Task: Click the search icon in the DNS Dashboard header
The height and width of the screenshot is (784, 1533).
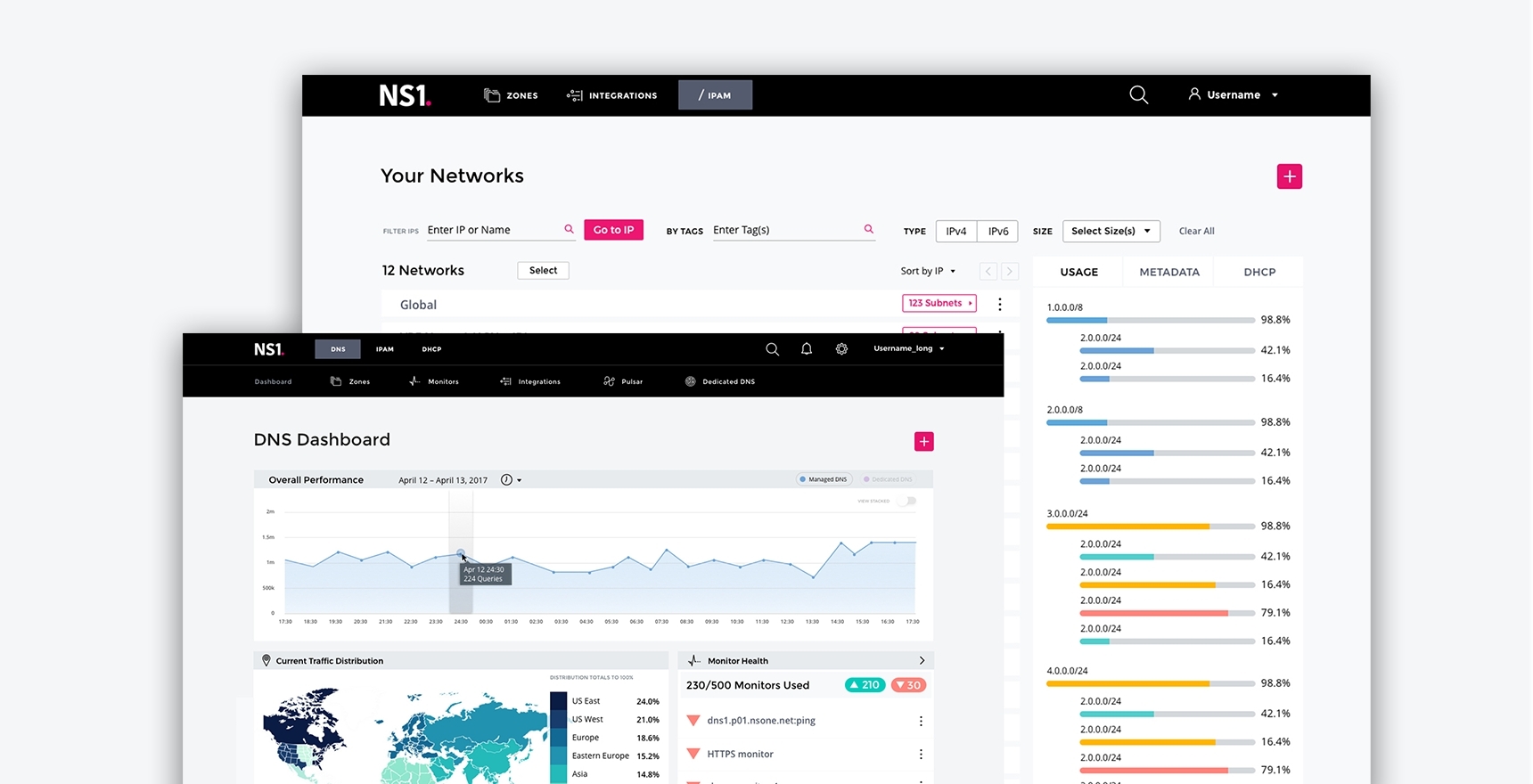Action: point(772,349)
